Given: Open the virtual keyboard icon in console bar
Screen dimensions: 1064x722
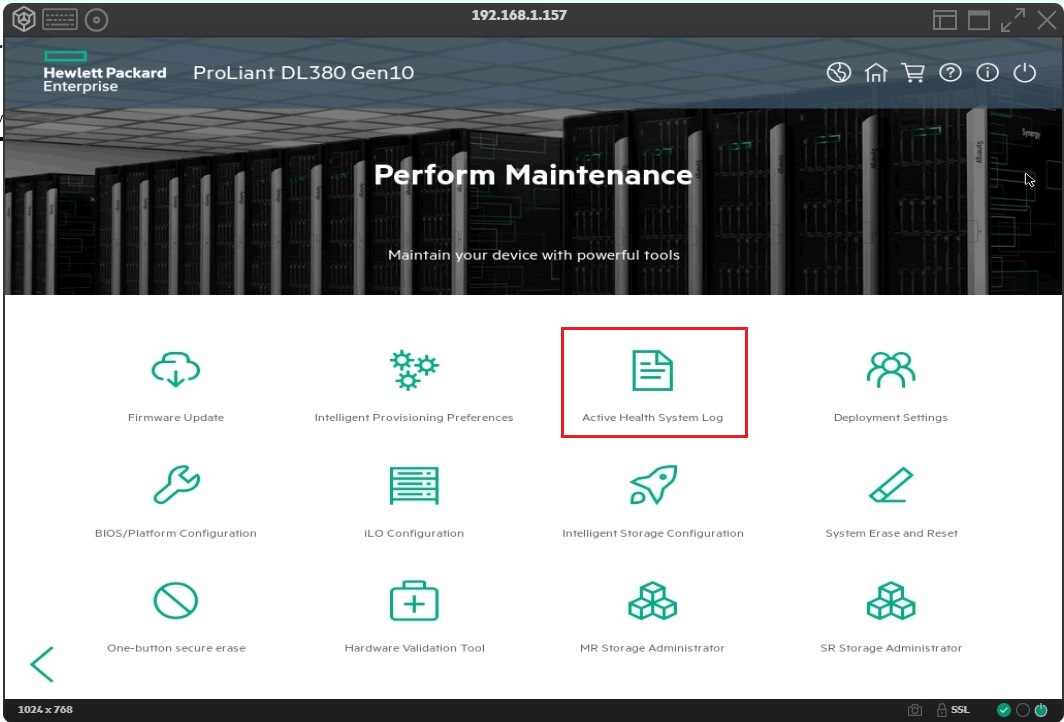Looking at the screenshot, I should [60, 20].
